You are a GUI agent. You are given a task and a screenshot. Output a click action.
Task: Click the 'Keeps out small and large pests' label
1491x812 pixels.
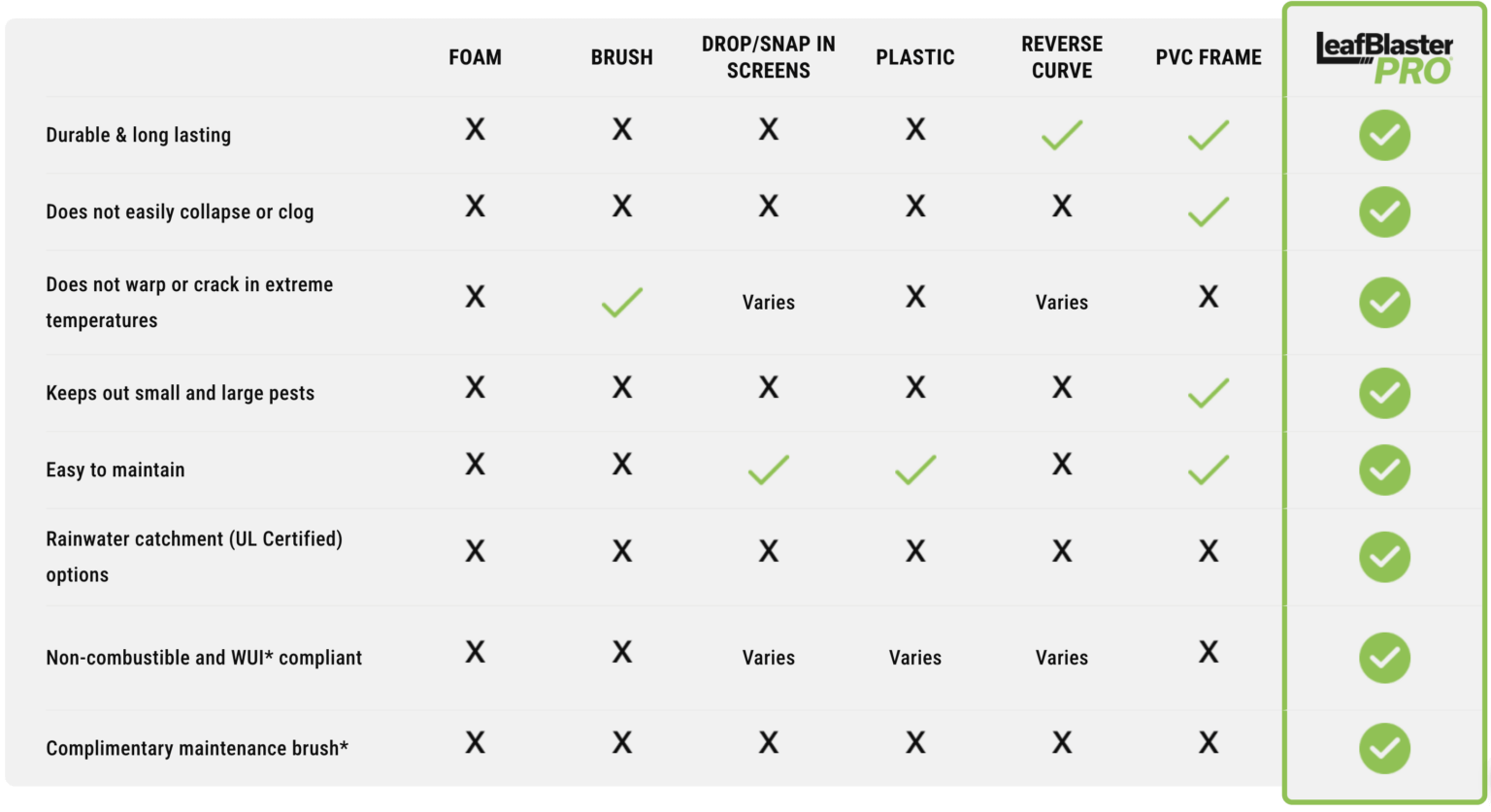click(181, 393)
